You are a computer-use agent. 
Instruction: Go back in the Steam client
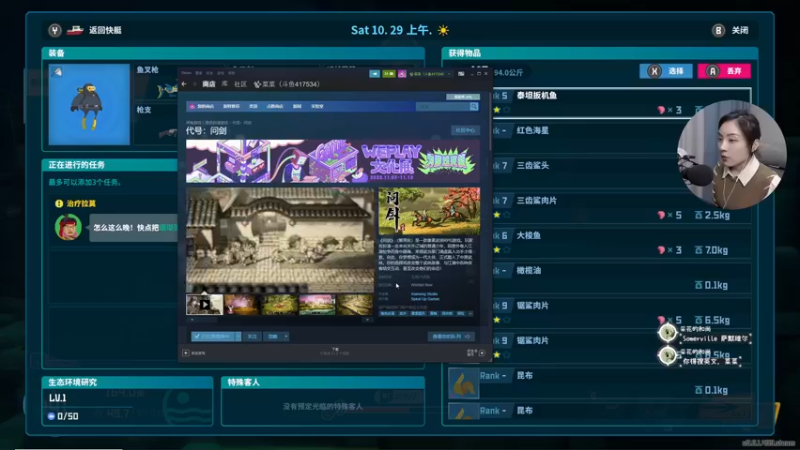pyautogui.click(x=184, y=84)
